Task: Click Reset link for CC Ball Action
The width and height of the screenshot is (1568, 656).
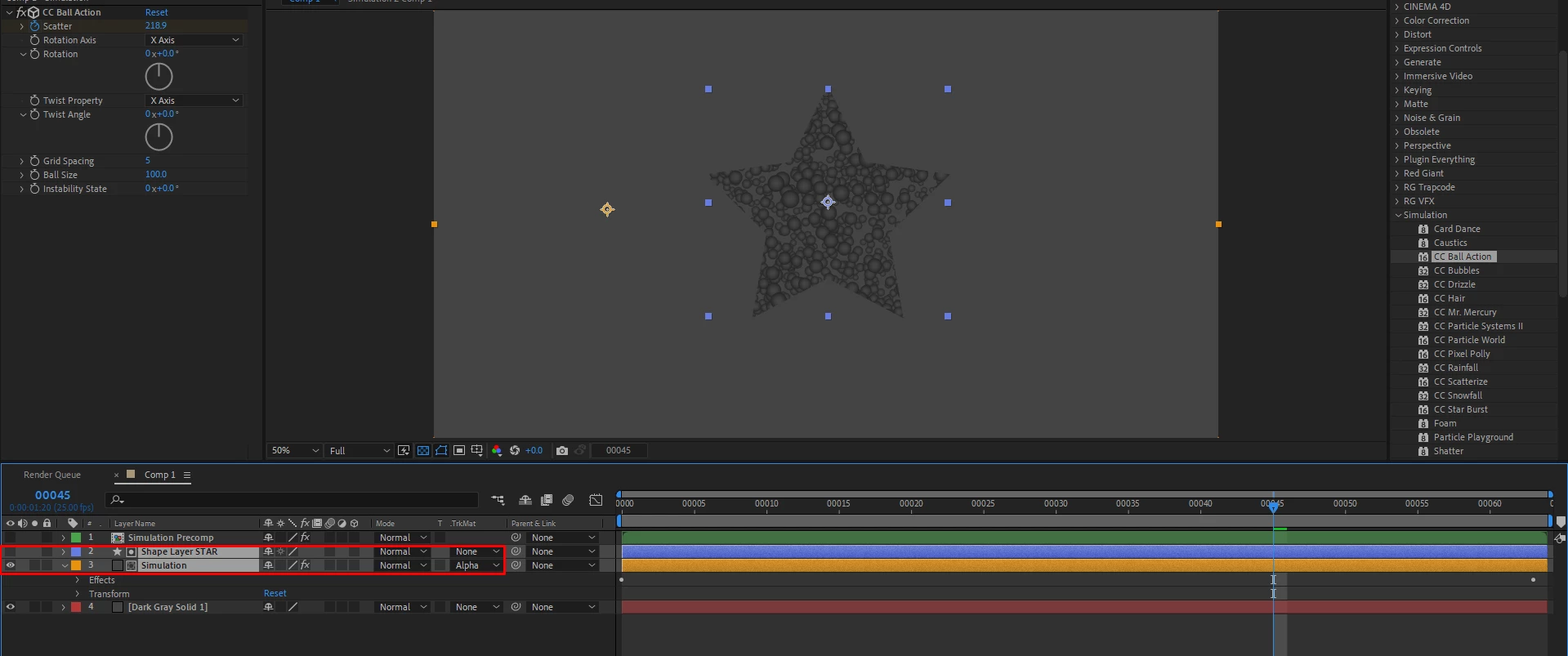Action: (156, 12)
